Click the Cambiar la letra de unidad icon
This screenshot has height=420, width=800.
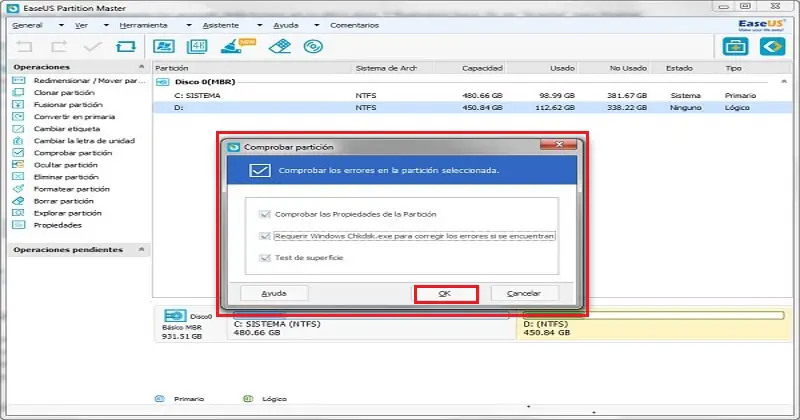click(x=18, y=140)
